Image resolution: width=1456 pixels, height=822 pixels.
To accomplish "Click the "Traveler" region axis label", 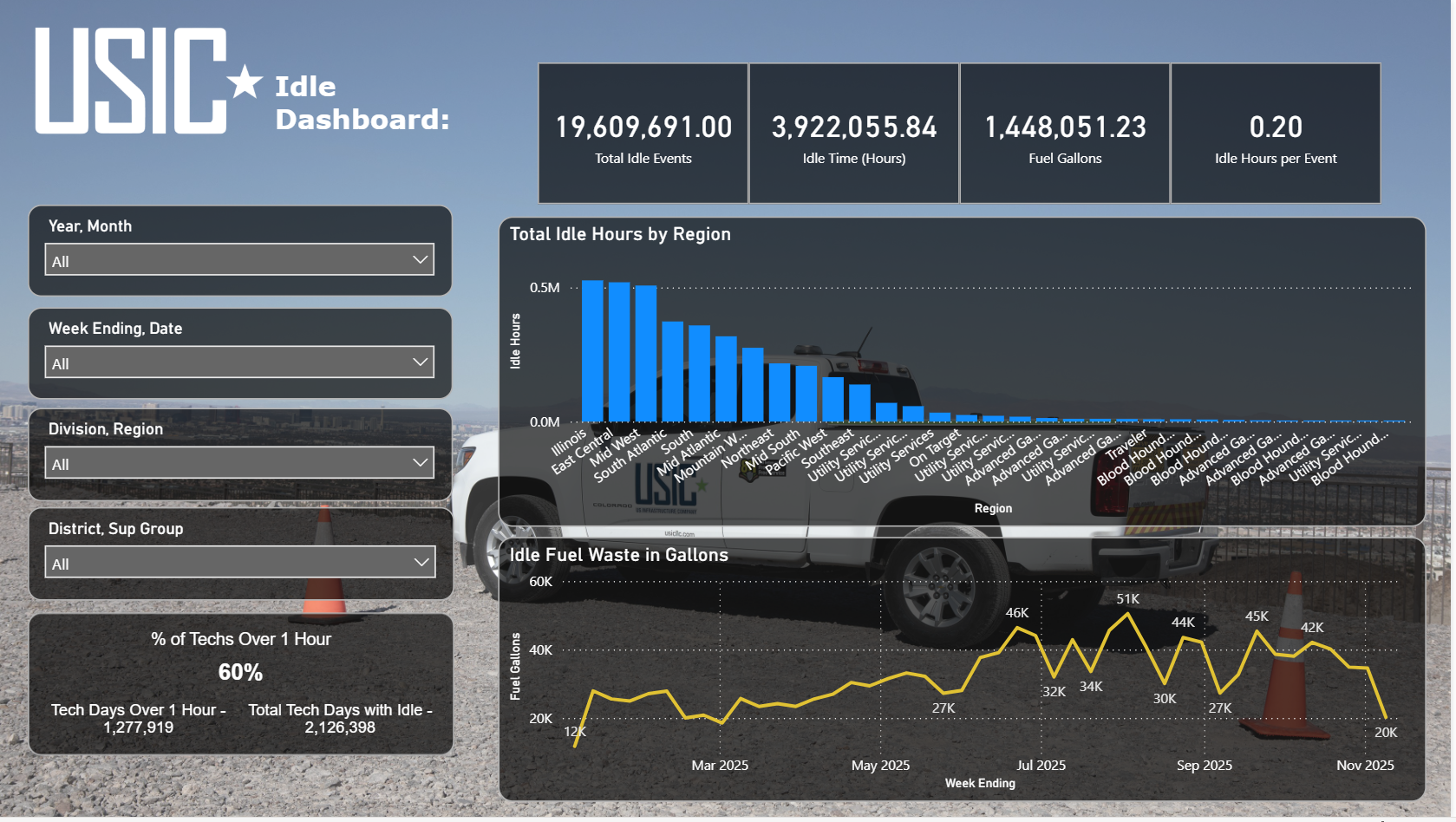I will [1126, 445].
